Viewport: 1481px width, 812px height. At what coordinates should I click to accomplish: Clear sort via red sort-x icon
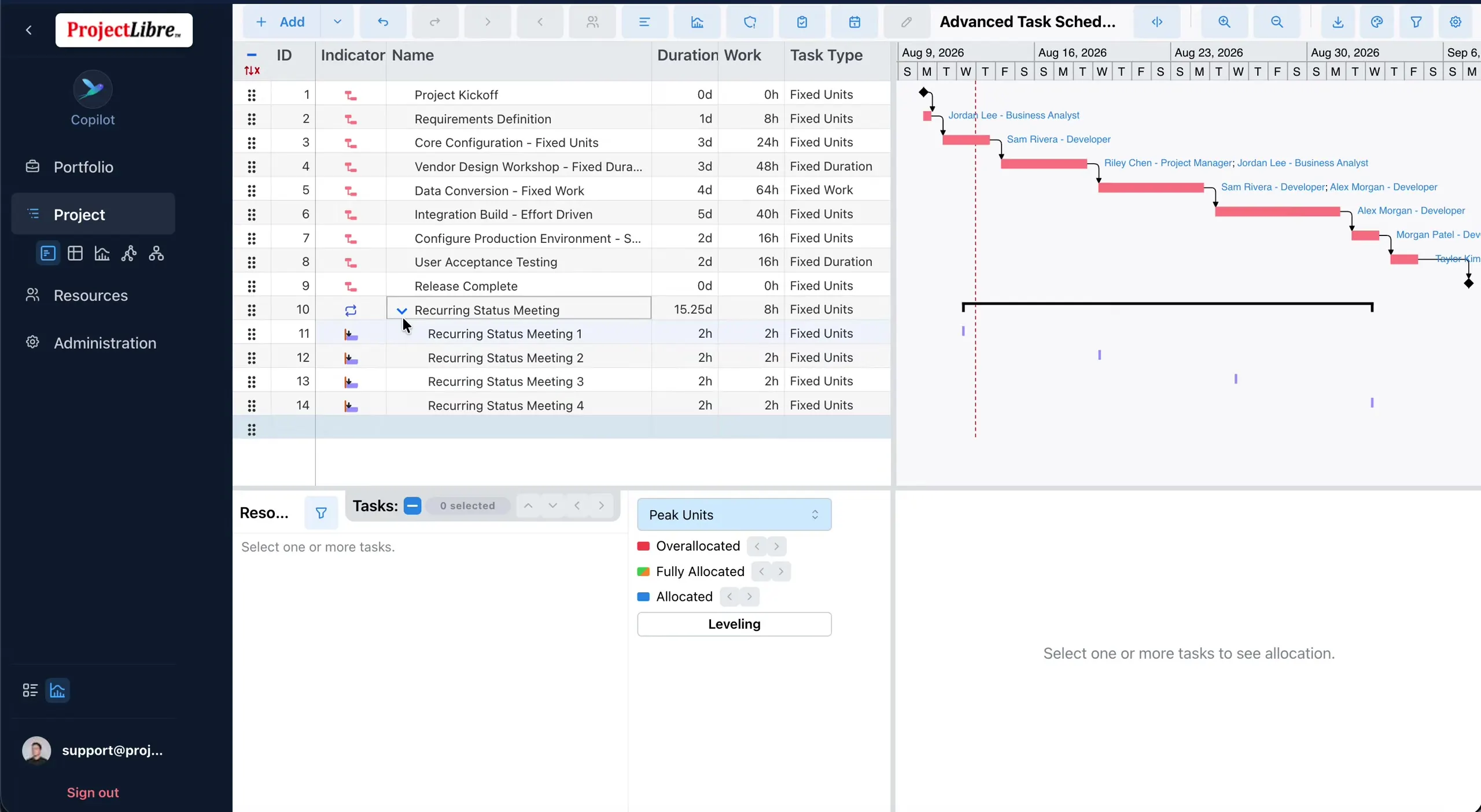pos(252,71)
